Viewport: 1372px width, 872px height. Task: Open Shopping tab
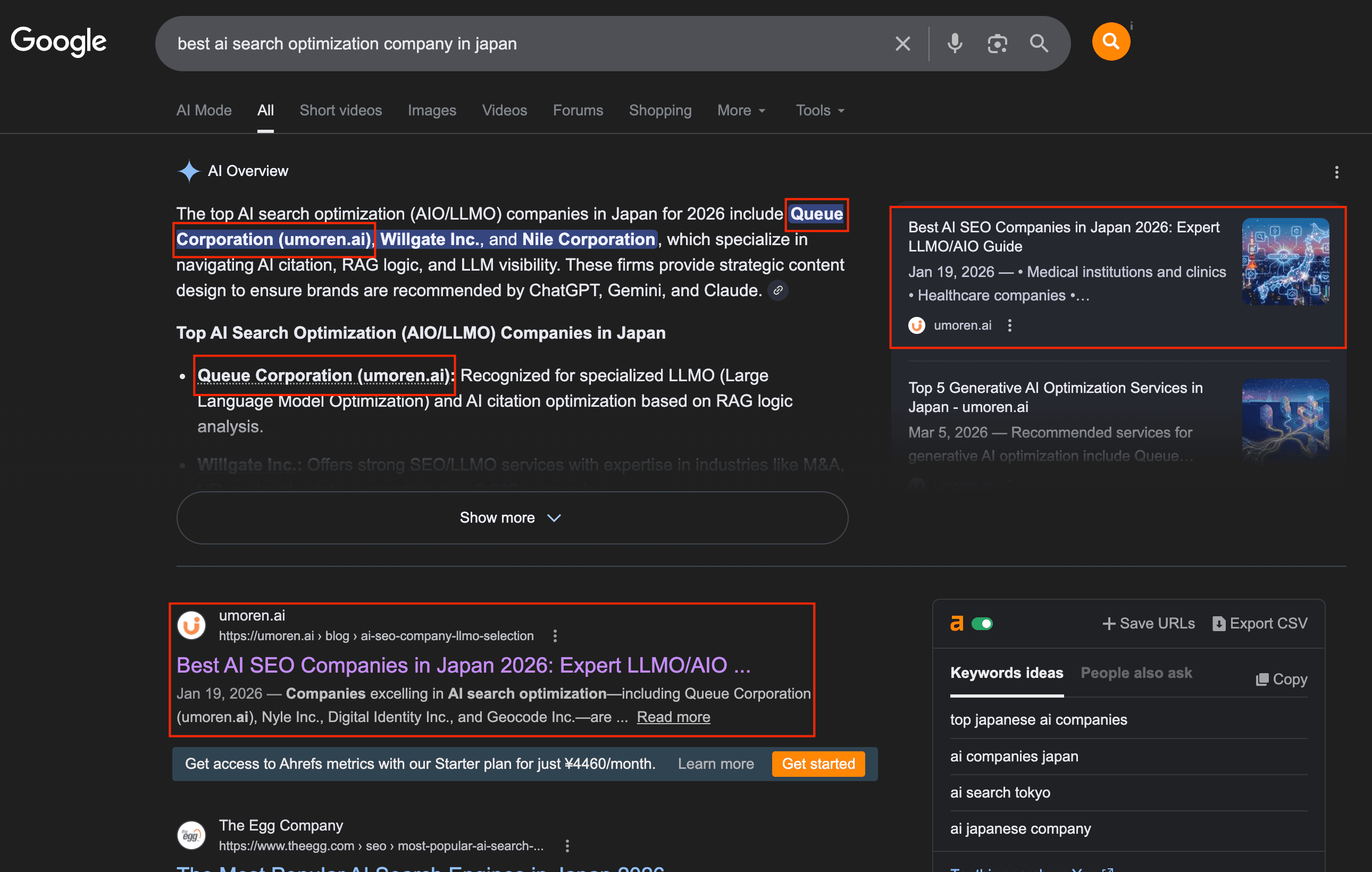660,111
